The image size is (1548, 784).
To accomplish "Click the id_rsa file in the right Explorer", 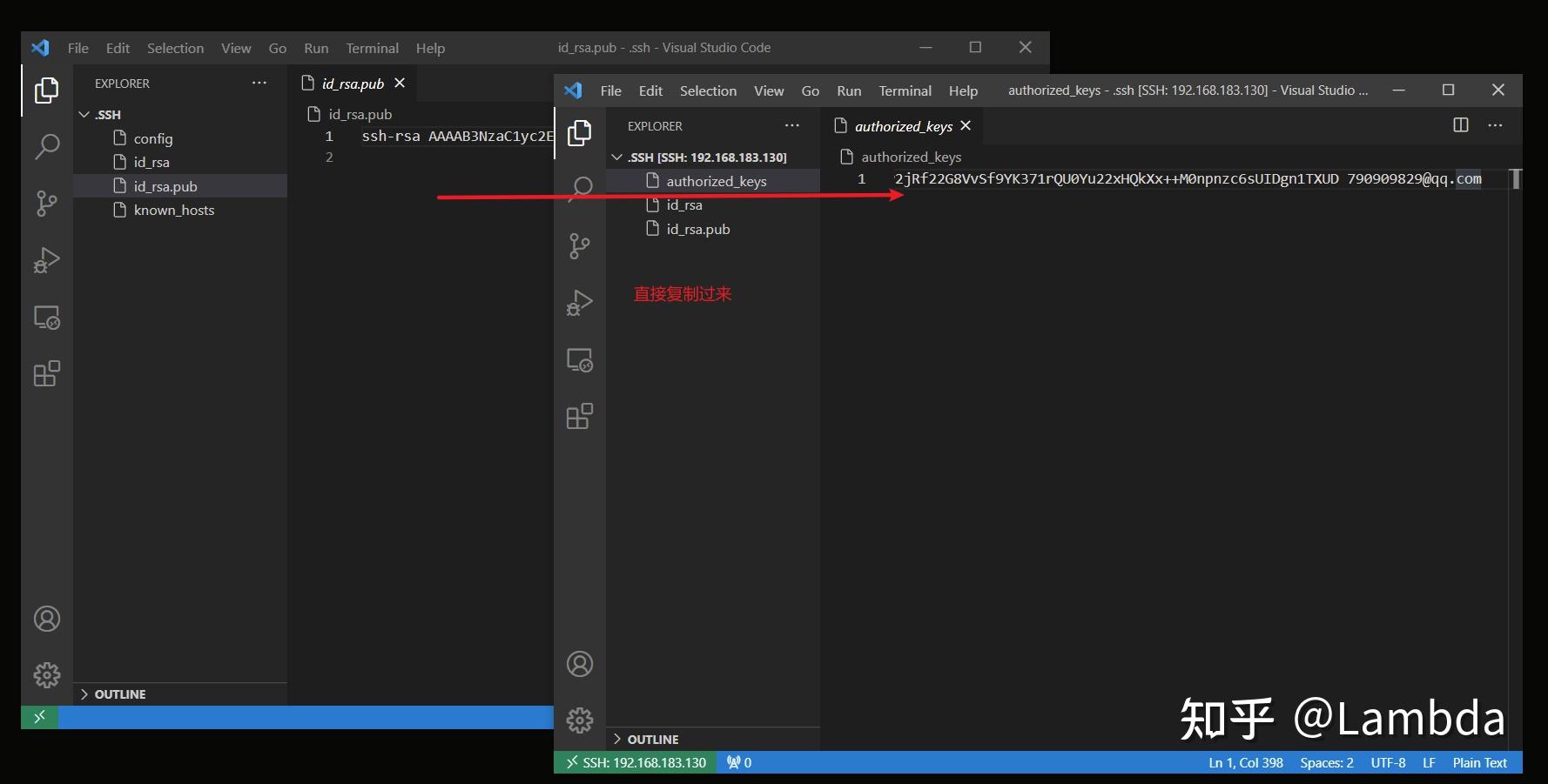I will click(x=684, y=204).
